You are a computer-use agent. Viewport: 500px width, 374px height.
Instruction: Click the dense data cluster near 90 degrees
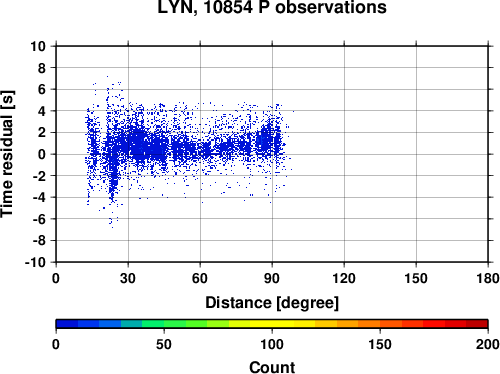point(270,138)
